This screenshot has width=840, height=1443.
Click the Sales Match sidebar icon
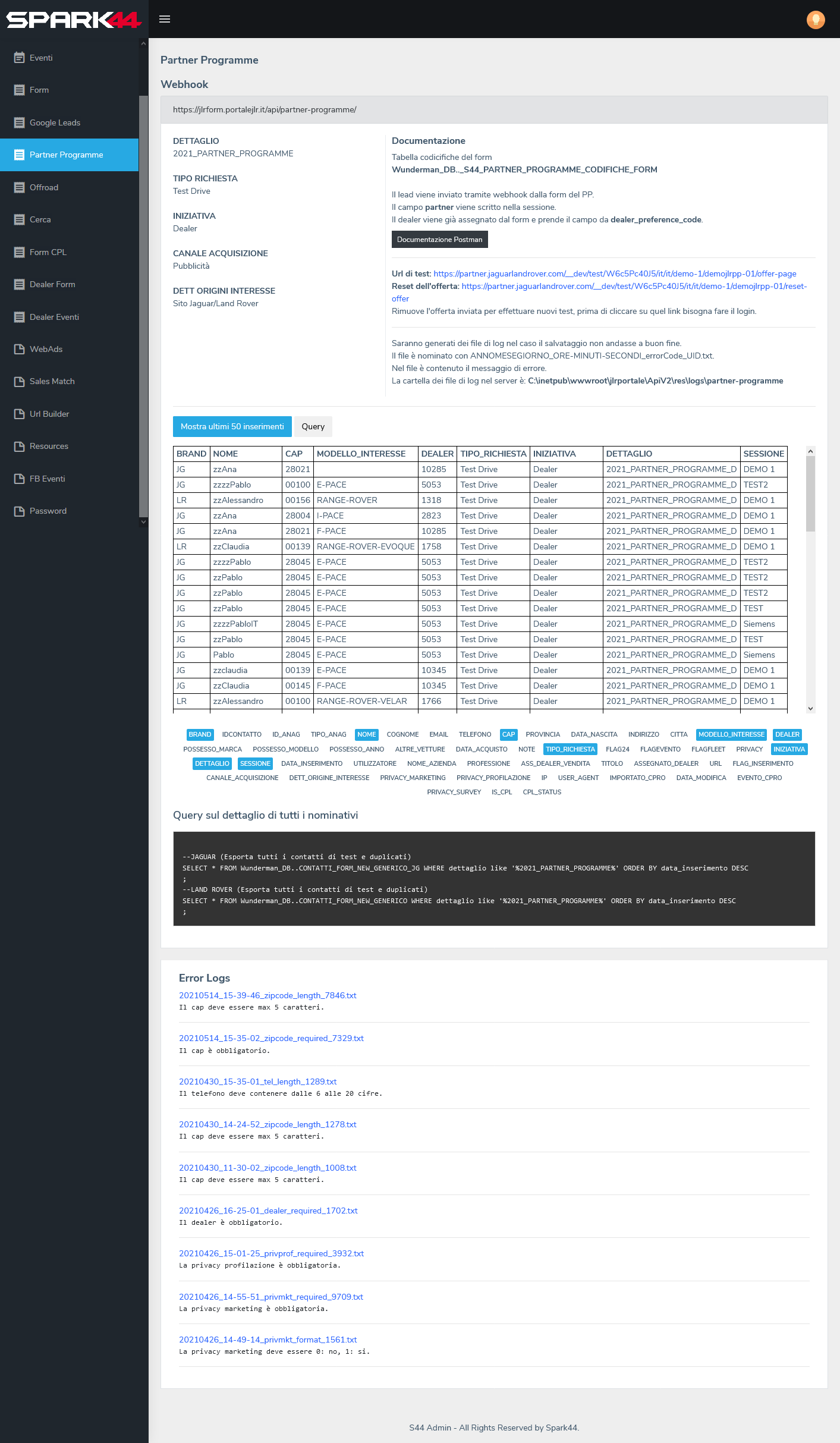pyautogui.click(x=19, y=381)
